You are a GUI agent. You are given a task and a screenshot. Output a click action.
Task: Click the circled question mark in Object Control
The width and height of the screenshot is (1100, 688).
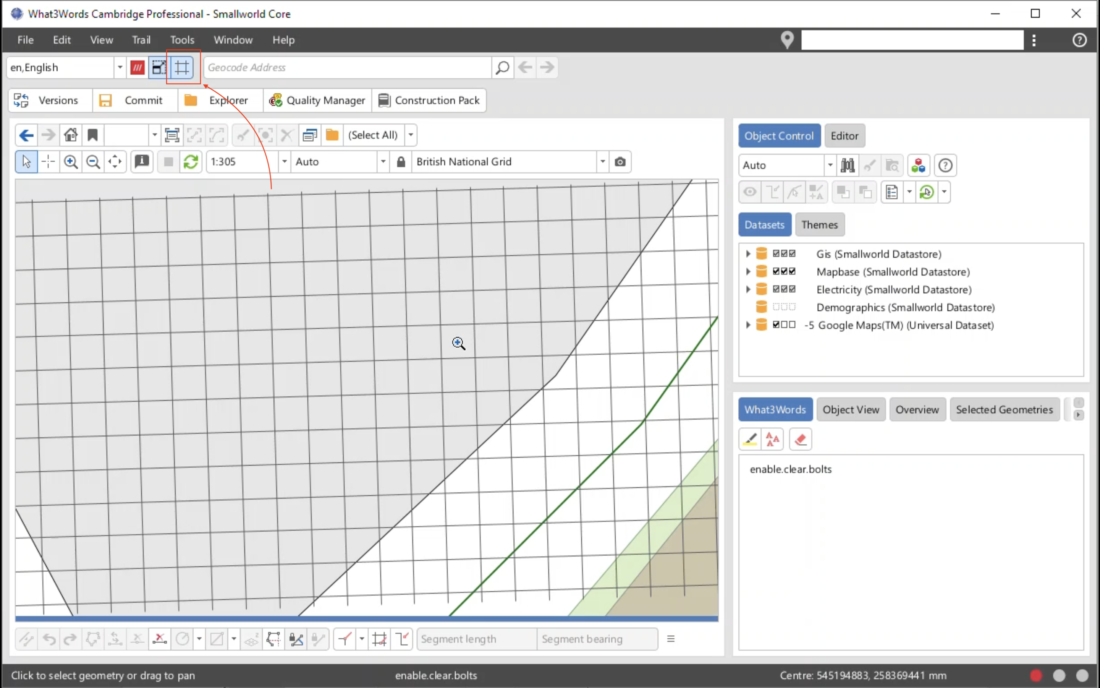[x=946, y=166]
